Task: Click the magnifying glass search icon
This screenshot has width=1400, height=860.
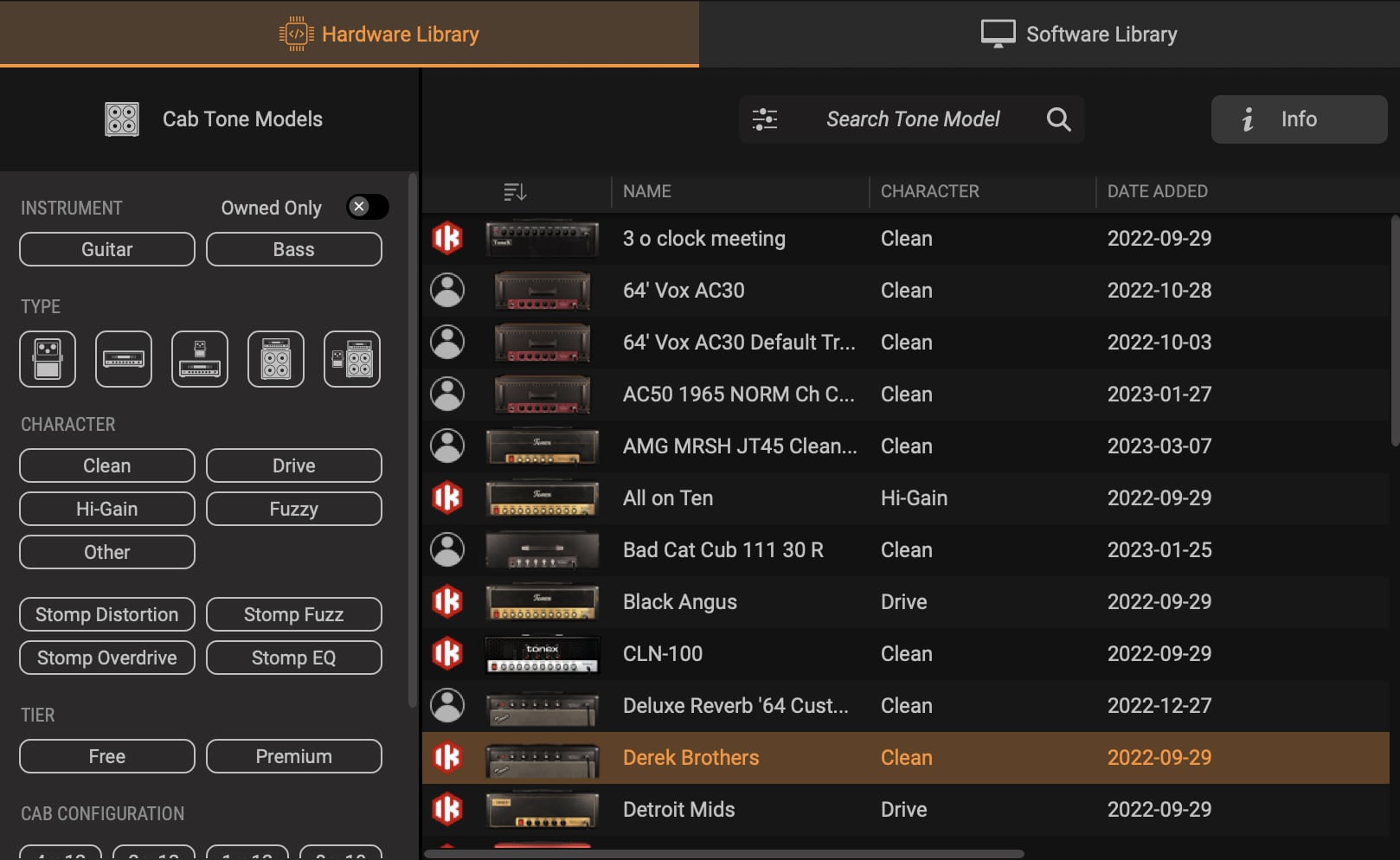Action: coord(1058,119)
